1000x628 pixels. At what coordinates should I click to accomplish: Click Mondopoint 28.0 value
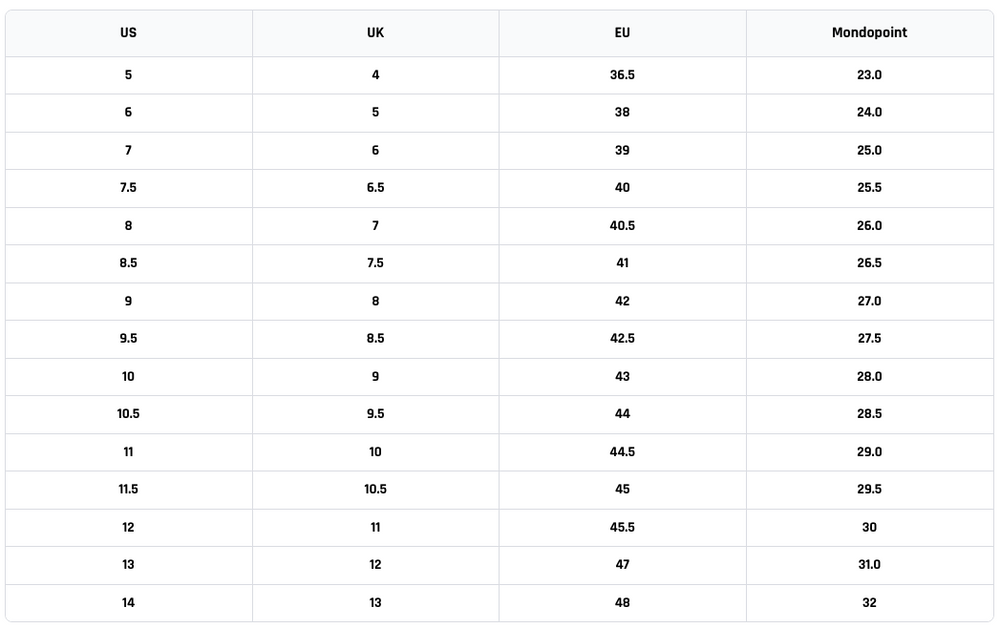point(869,377)
